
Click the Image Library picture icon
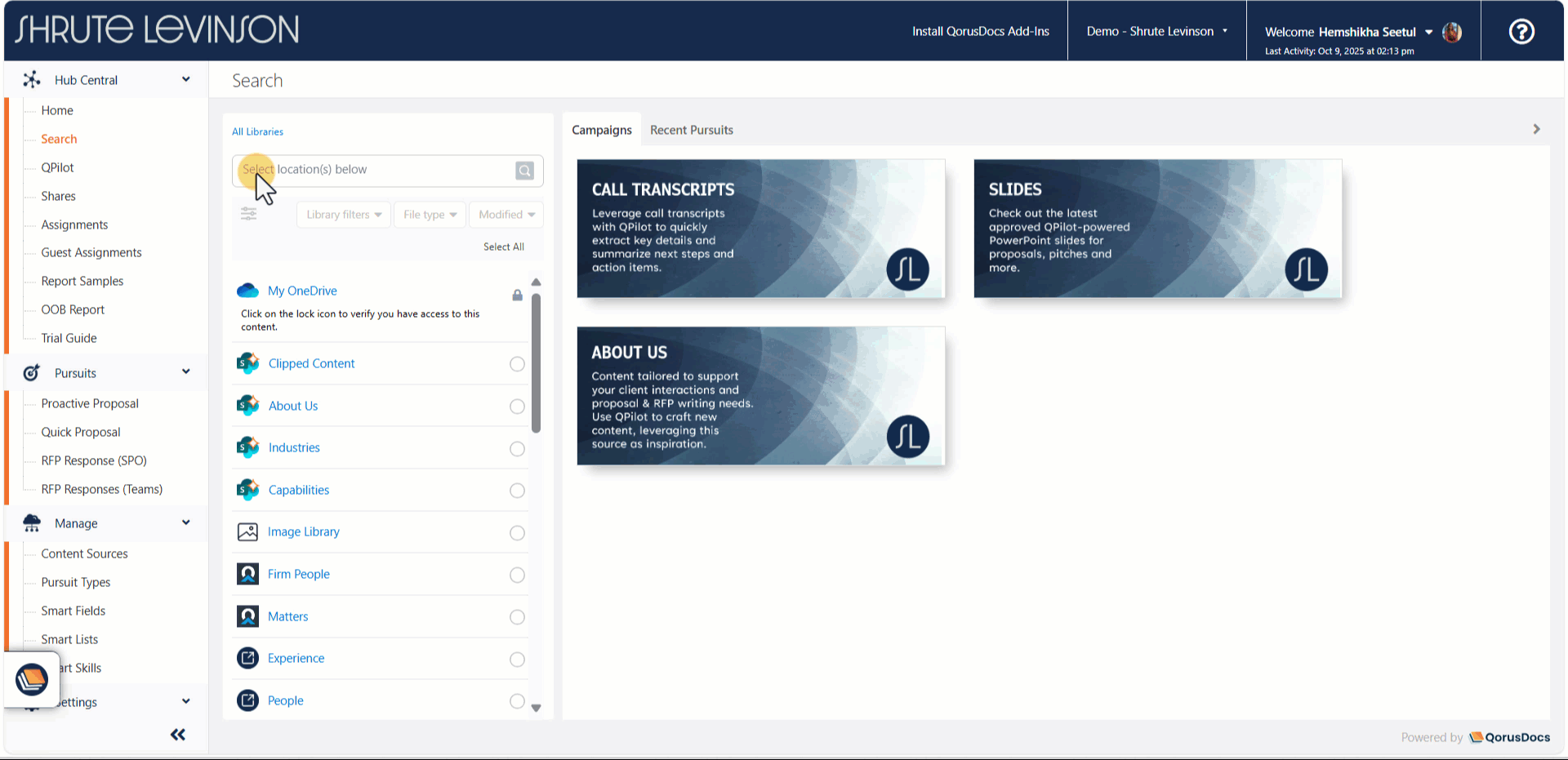coord(247,531)
